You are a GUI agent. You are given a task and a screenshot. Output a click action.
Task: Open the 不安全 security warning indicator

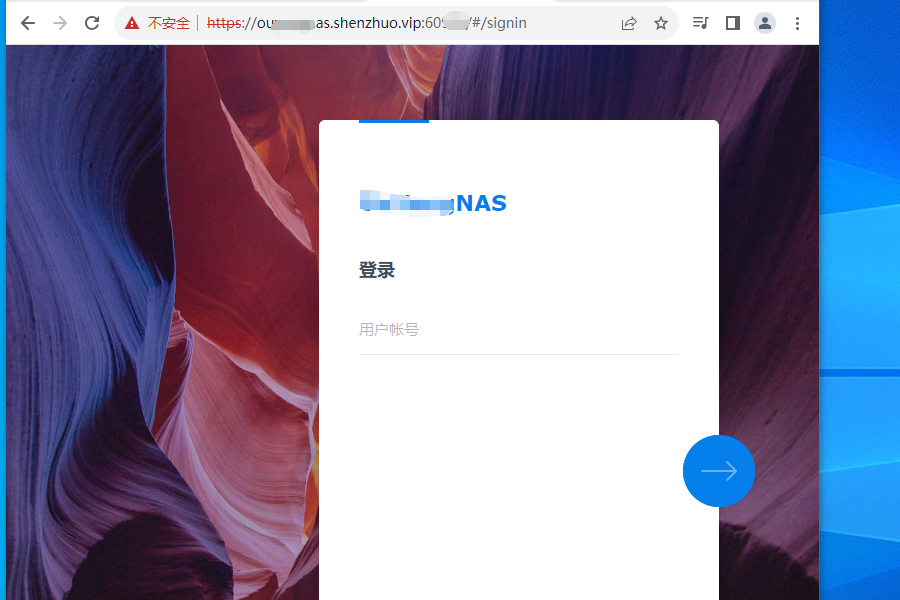click(x=158, y=23)
